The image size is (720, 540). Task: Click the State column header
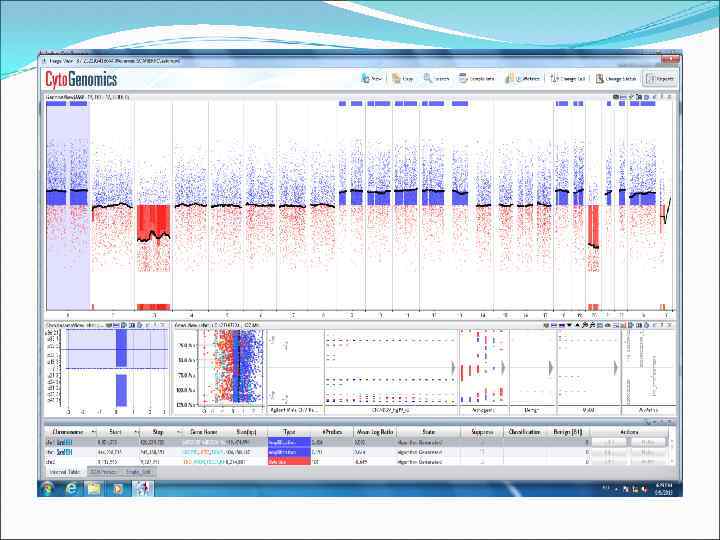pos(428,432)
